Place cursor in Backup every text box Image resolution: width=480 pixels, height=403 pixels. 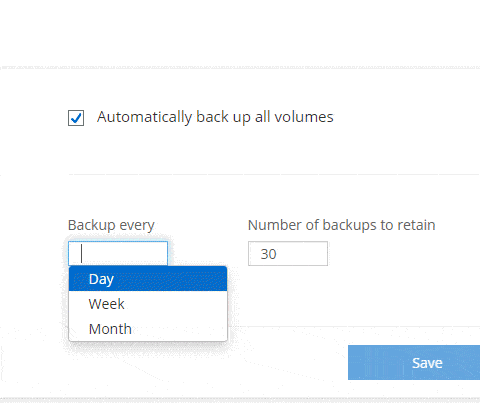tap(118, 253)
